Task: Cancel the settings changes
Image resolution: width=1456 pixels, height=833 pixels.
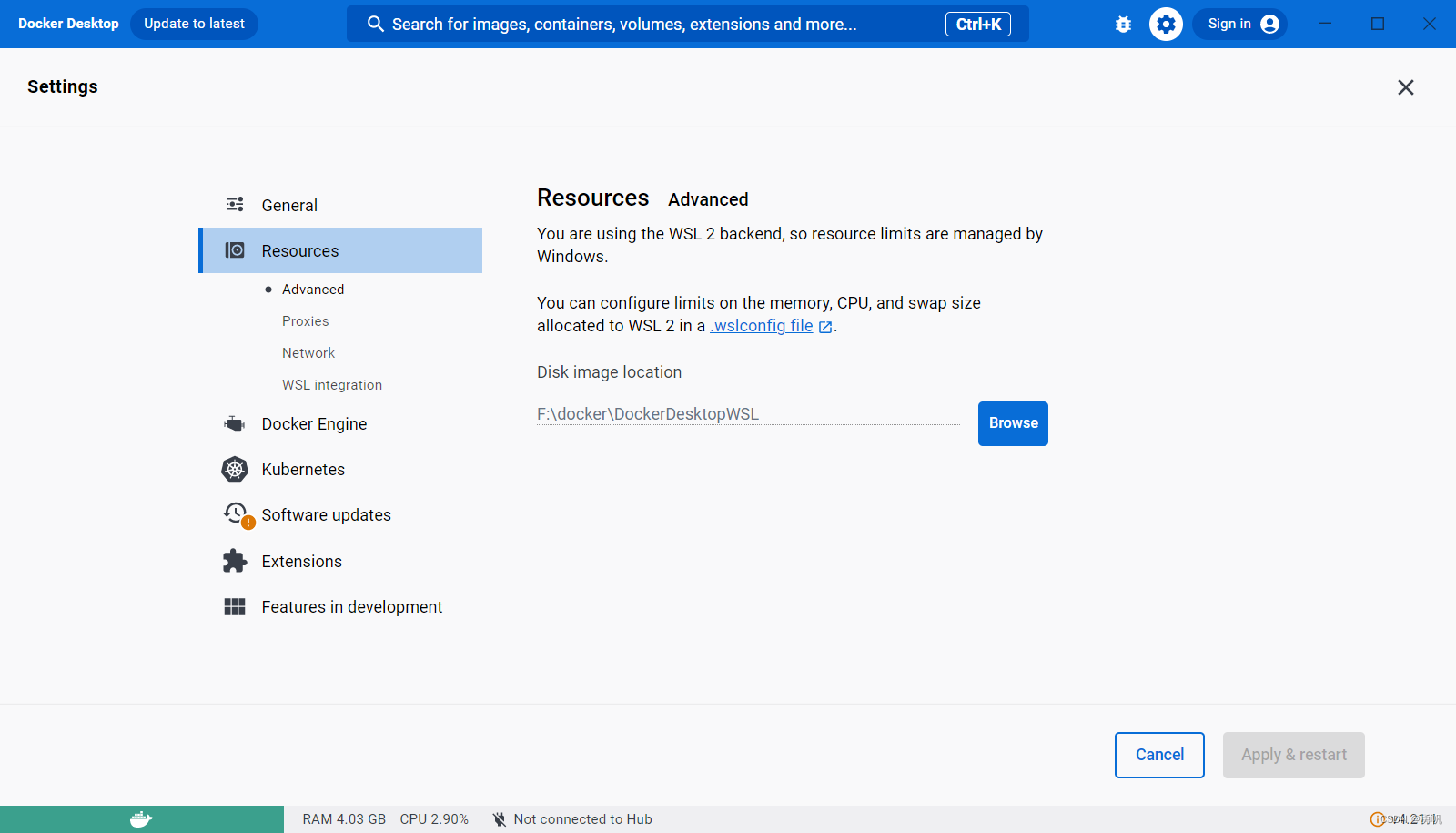Action: click(1158, 755)
